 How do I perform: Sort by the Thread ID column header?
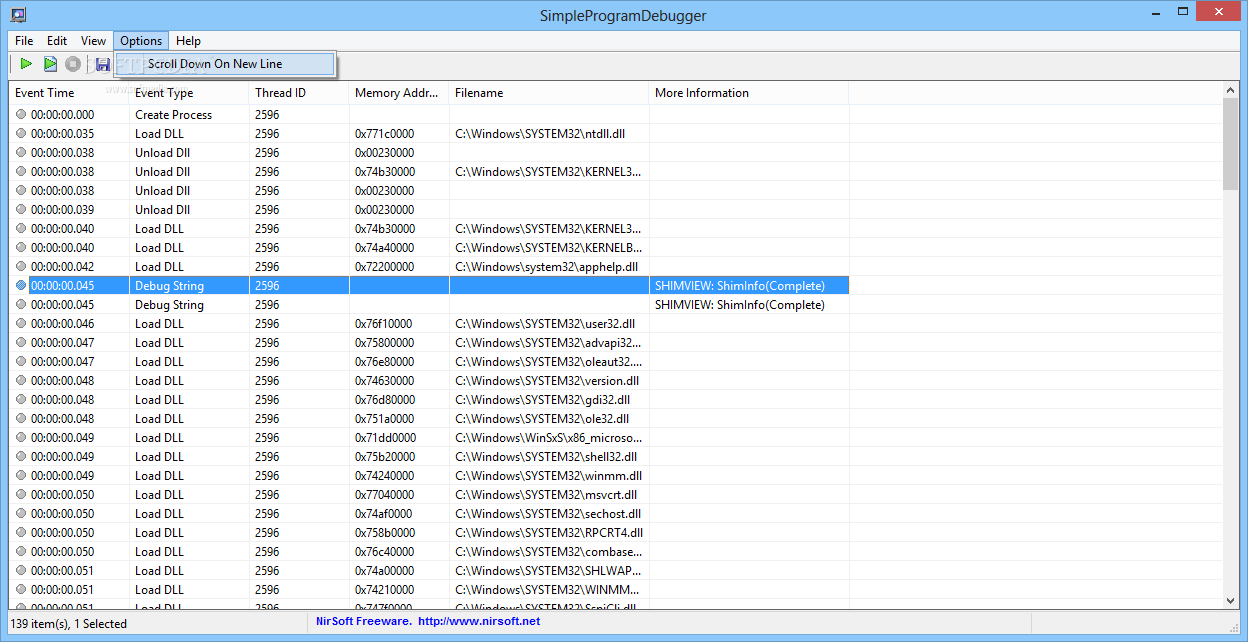tap(299, 93)
